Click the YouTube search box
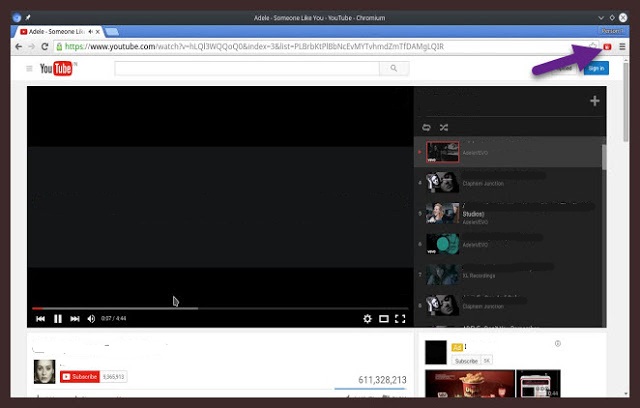Viewport: 640px width, 408px height. pos(250,68)
